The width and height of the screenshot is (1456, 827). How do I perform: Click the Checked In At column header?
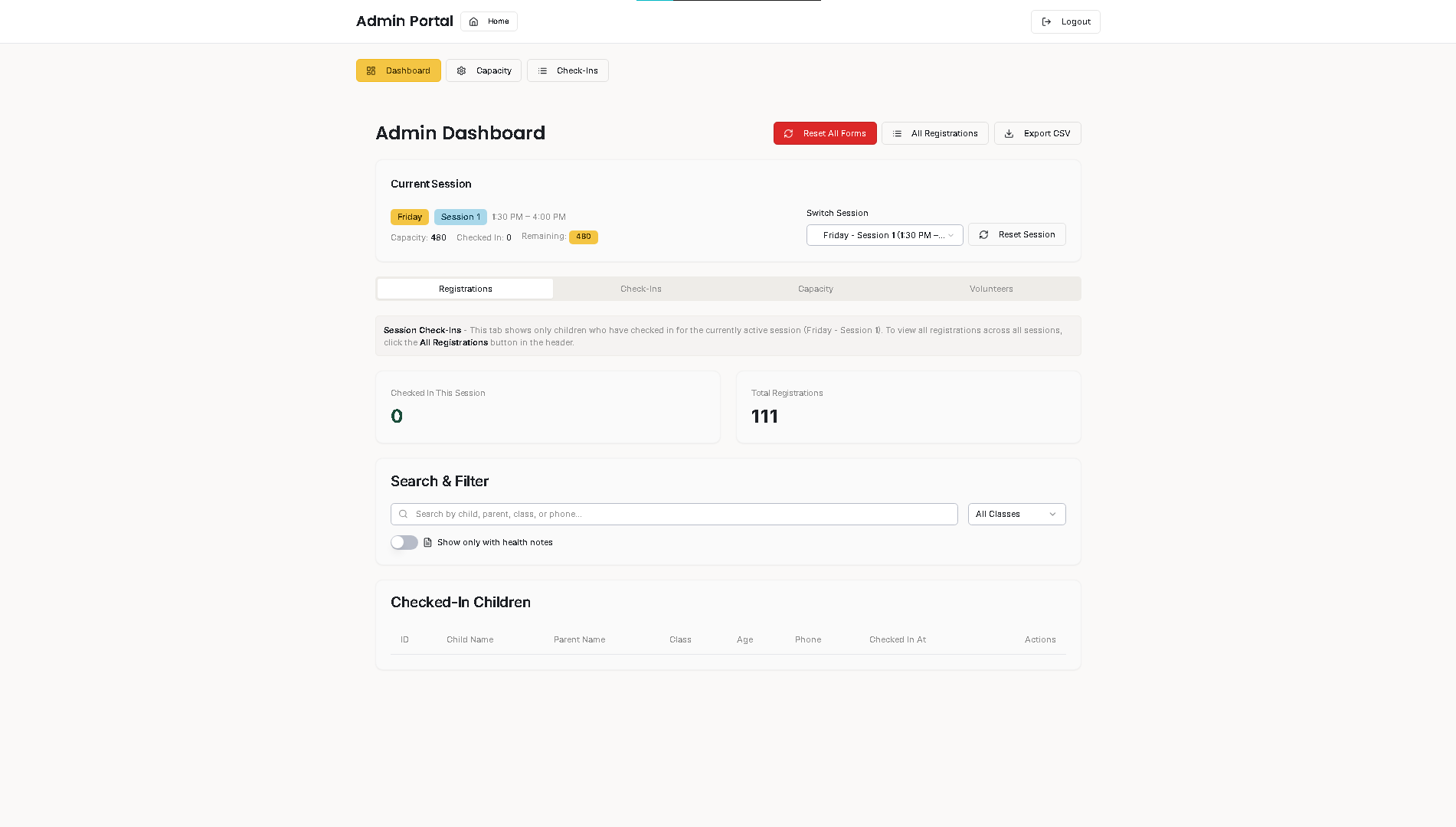click(x=897, y=640)
